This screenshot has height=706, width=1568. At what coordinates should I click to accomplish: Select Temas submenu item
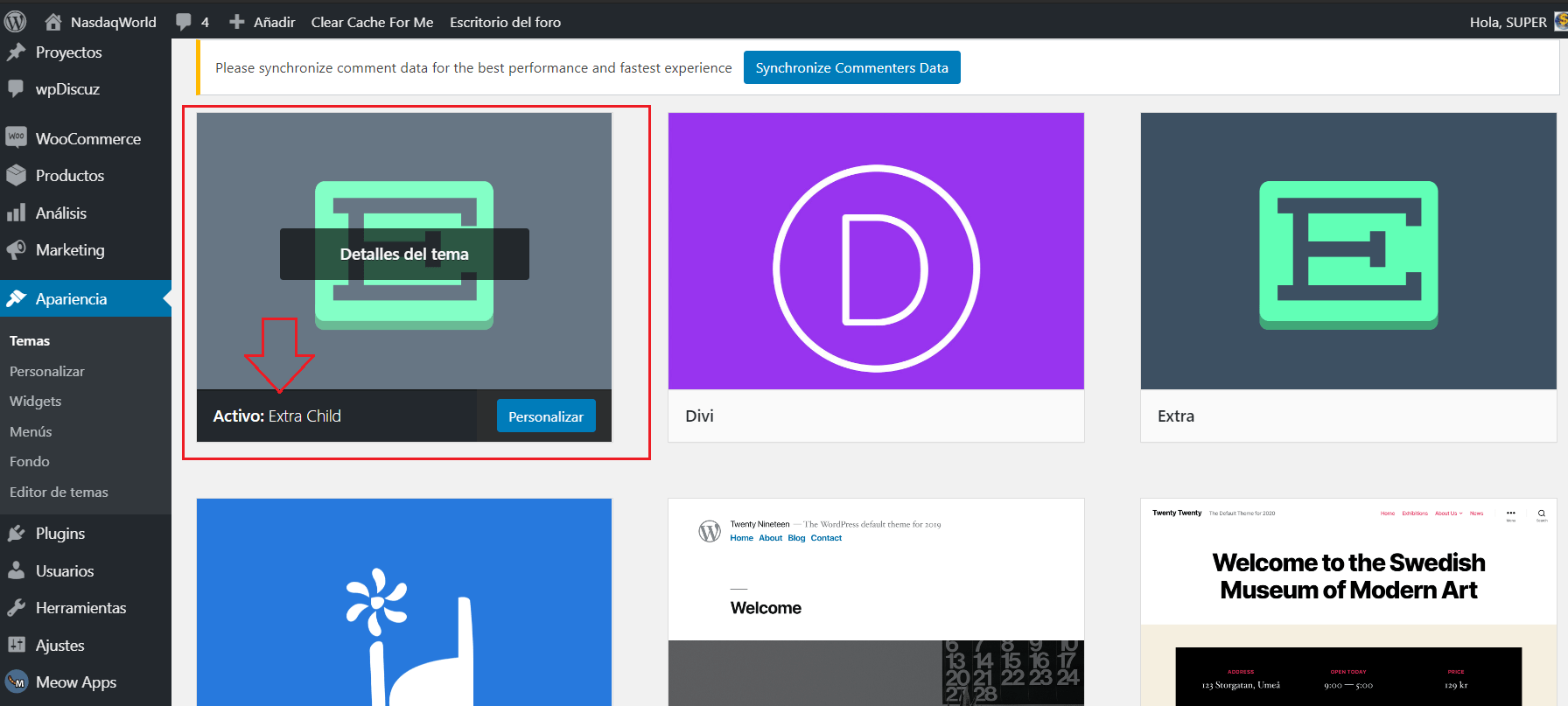(30, 341)
